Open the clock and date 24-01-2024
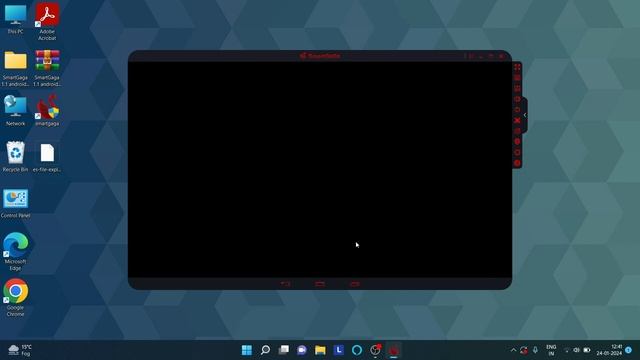The height and width of the screenshot is (360, 640). (x=609, y=350)
